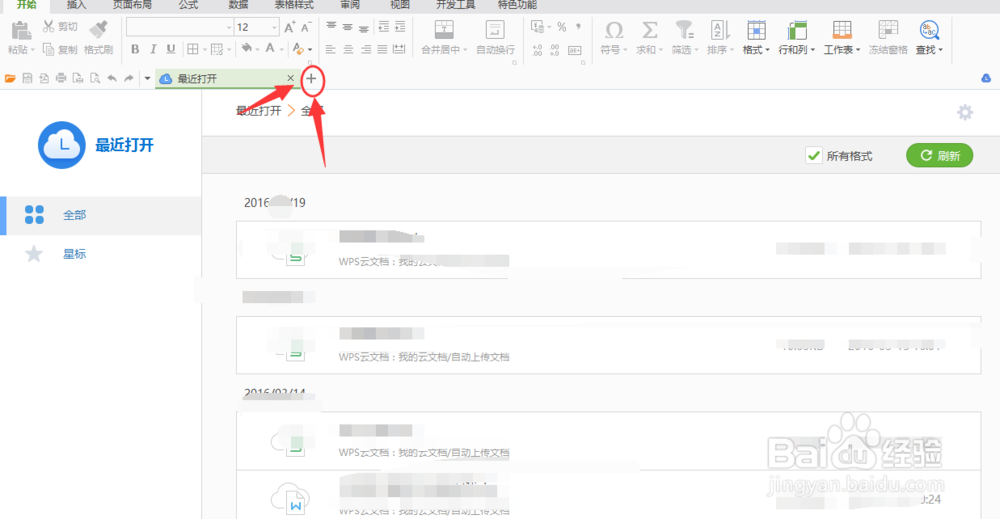This screenshot has height=519, width=1000.
Task: Switch to the 页面布局 Page Layout tab
Action: [133, 4]
